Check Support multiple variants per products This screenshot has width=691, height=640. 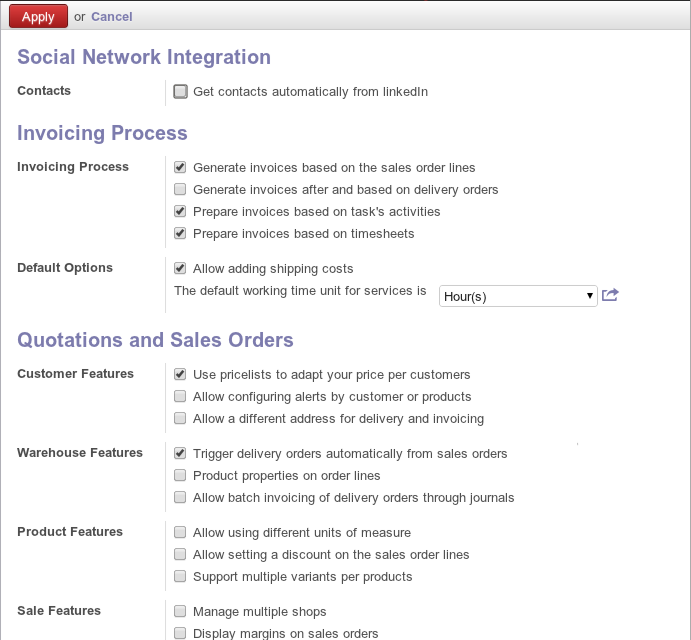[180, 577]
